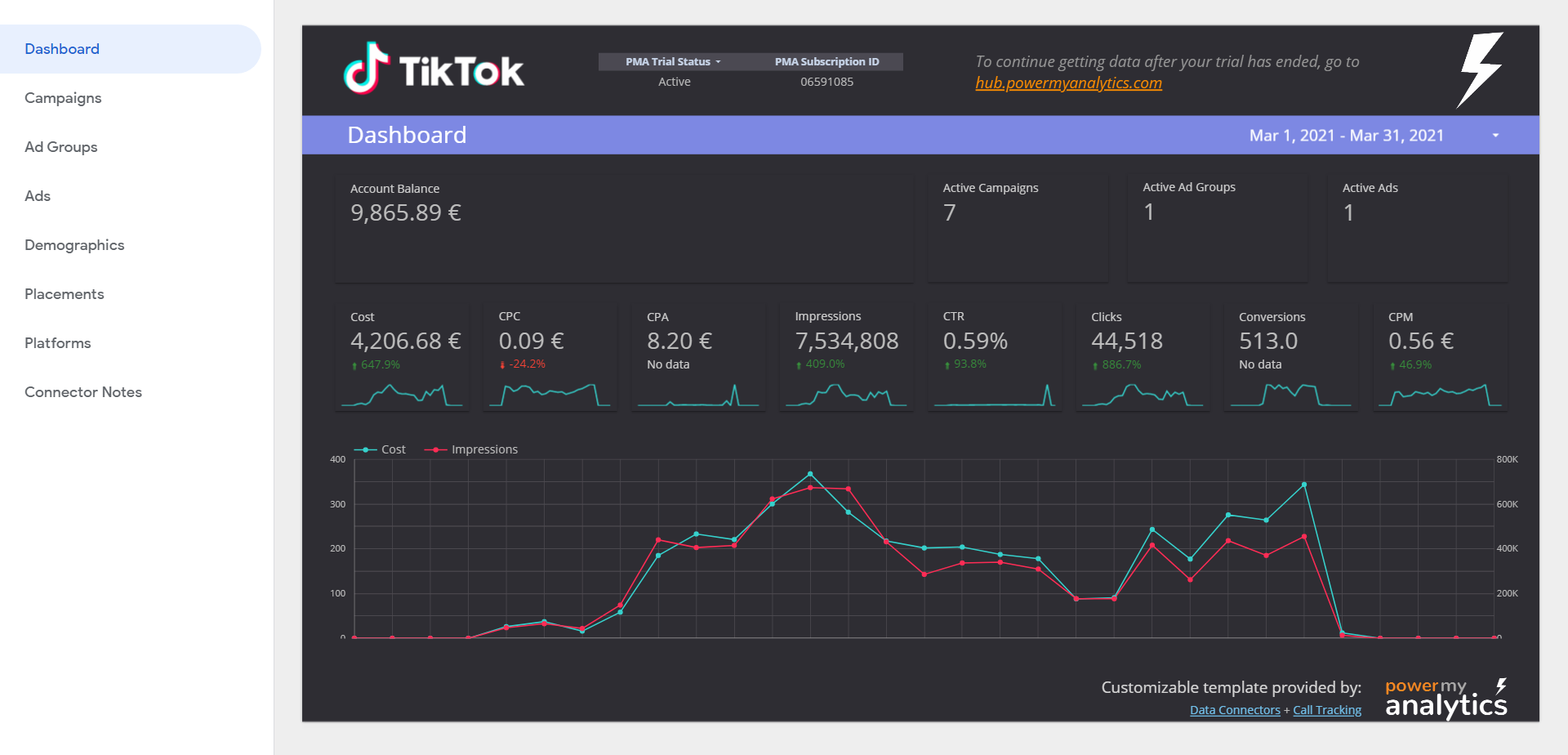This screenshot has height=755, width=1568.
Task: Click the white lightning bolt icon
Action: (x=1480, y=70)
